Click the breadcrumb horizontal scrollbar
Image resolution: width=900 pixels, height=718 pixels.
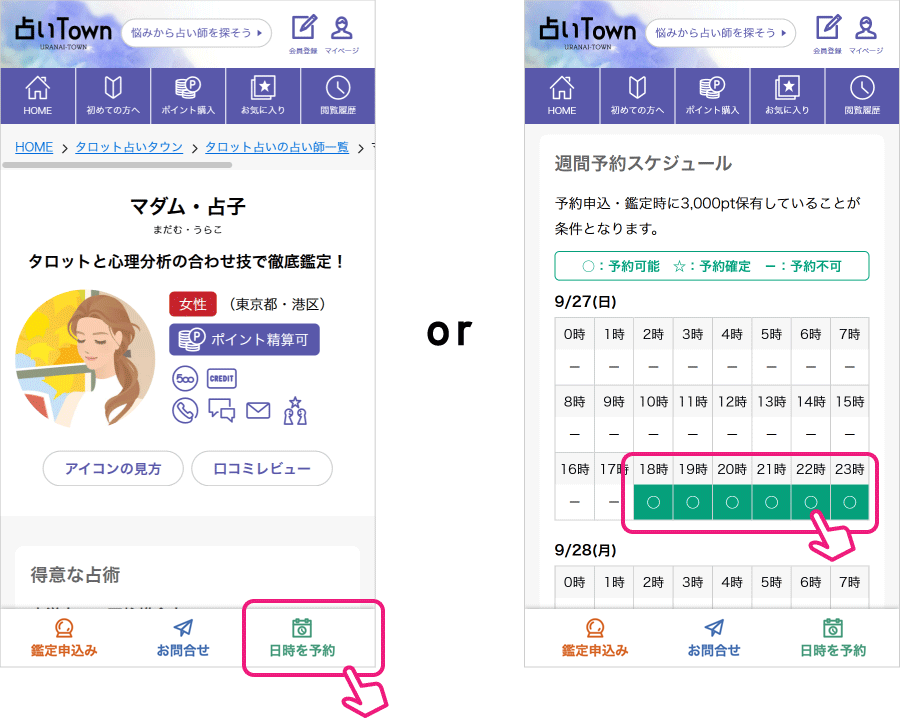(120, 164)
